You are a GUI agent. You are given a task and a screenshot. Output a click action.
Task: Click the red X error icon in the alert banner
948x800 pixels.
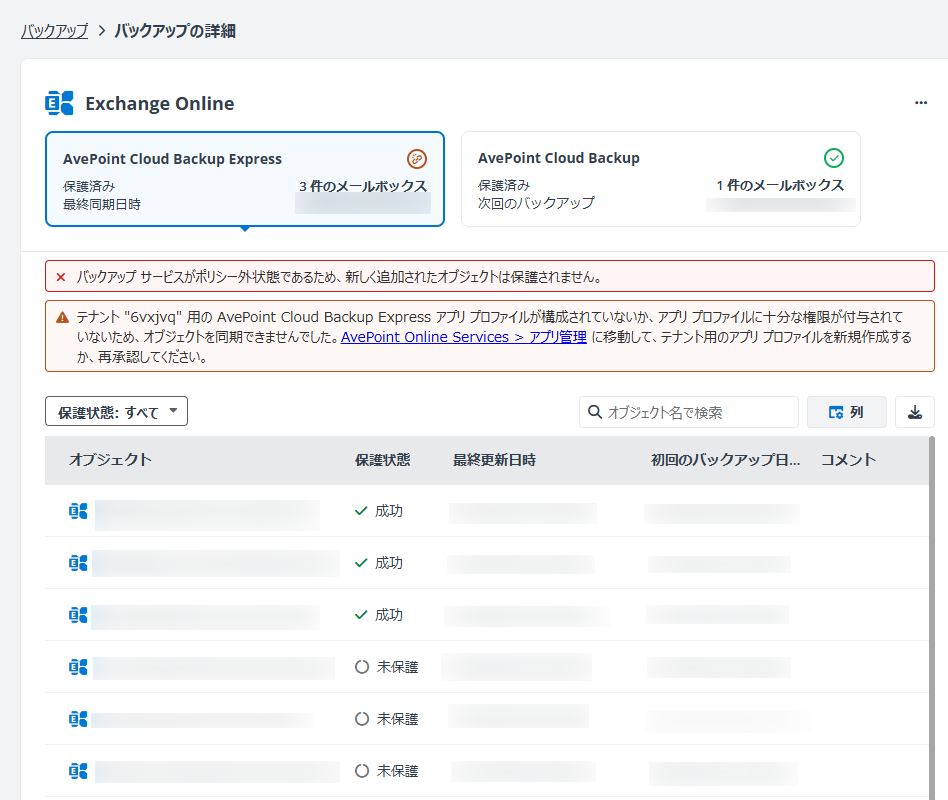pyautogui.click(x=60, y=277)
